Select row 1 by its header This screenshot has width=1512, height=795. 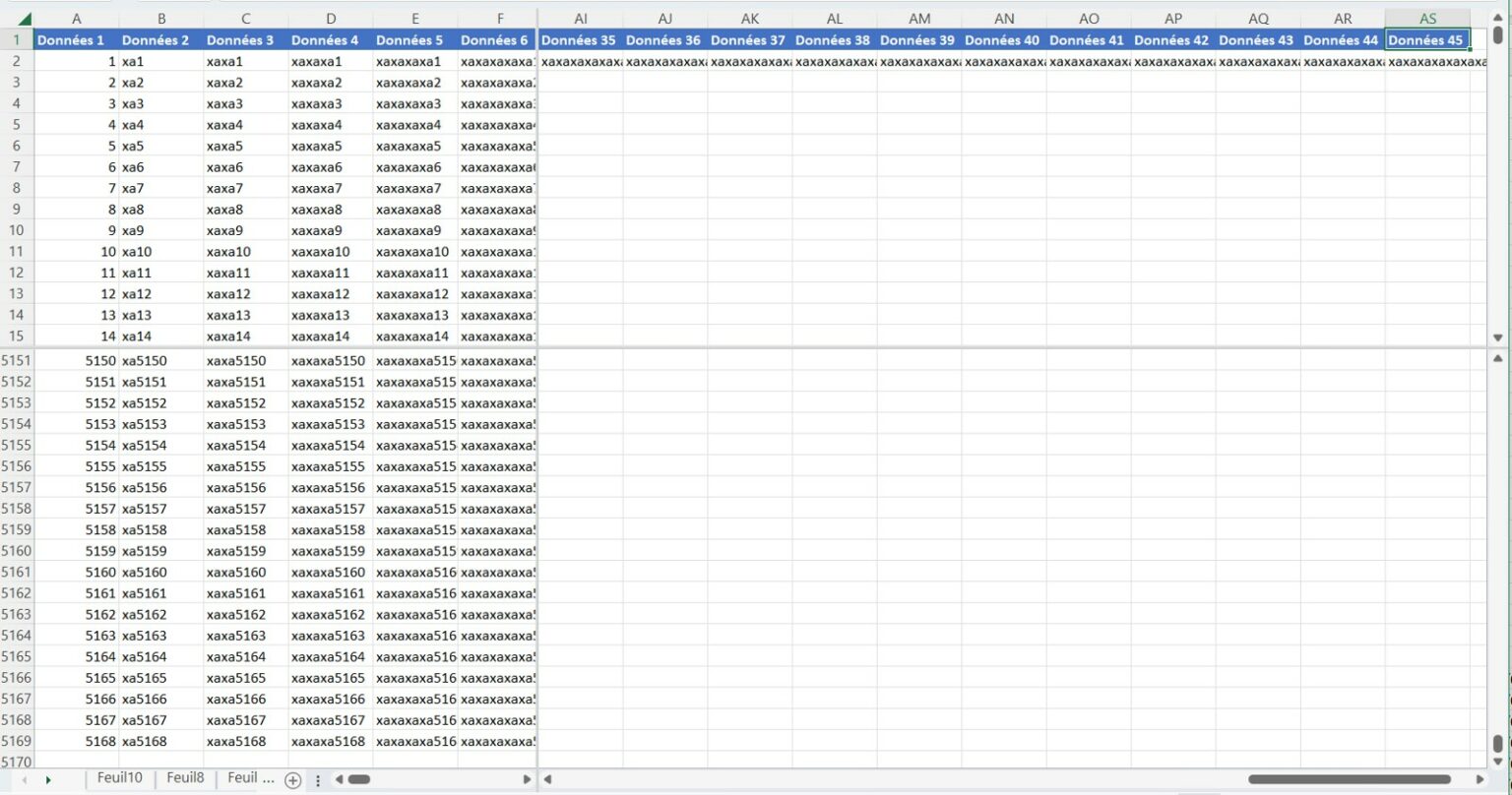pos(17,38)
